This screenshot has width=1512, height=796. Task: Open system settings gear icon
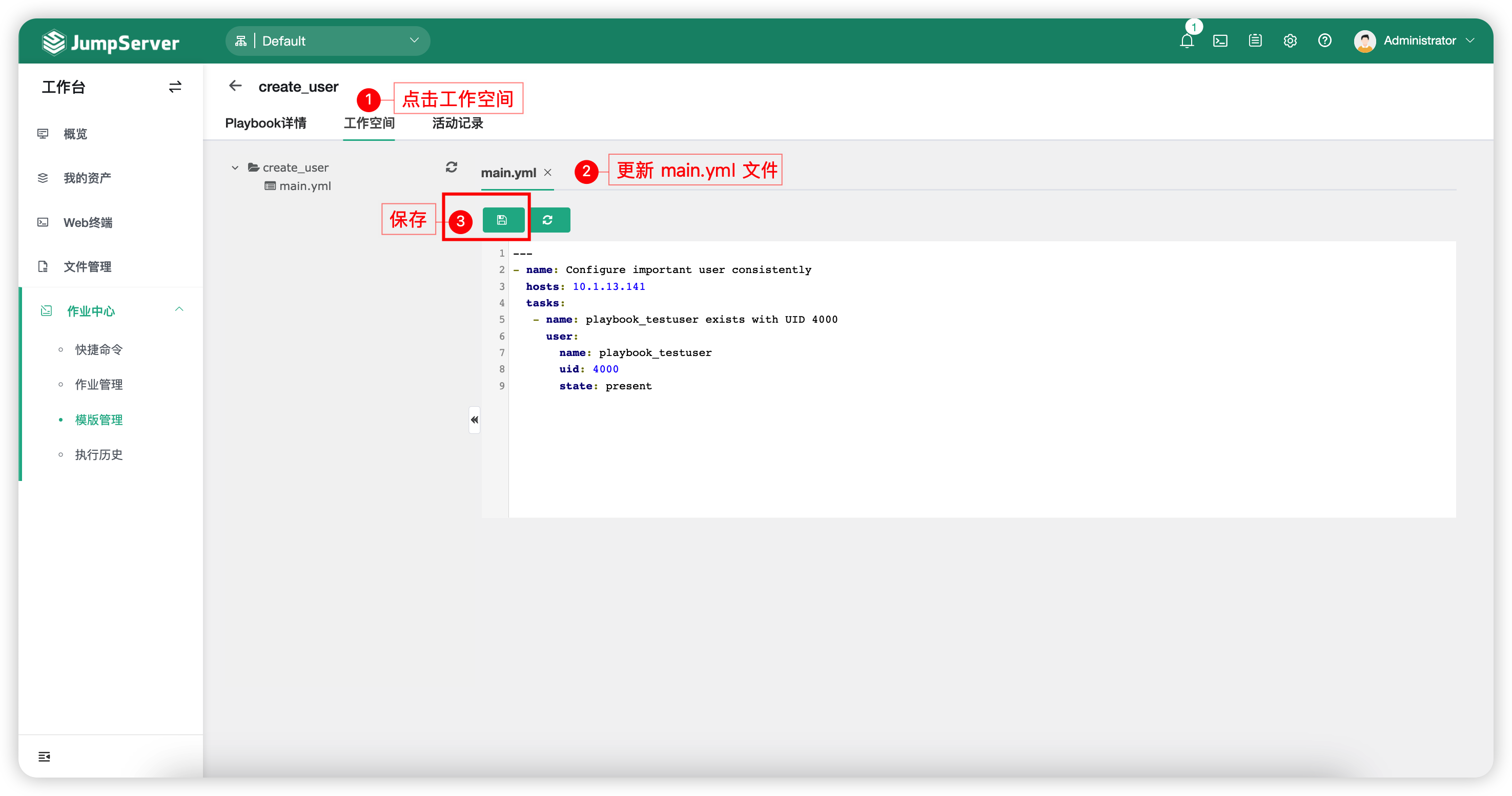click(1290, 41)
